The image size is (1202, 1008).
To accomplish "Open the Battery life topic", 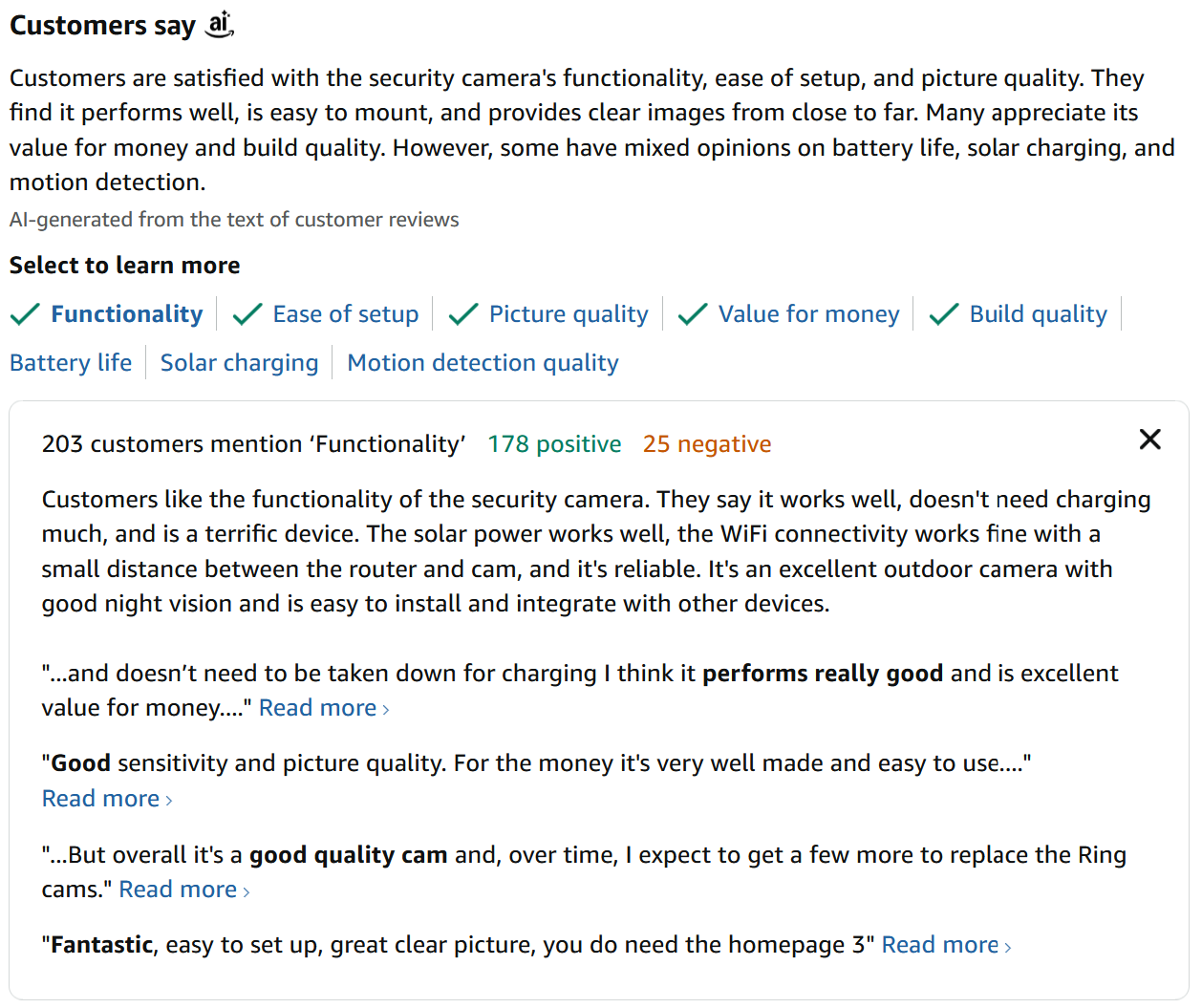I will 71,363.
